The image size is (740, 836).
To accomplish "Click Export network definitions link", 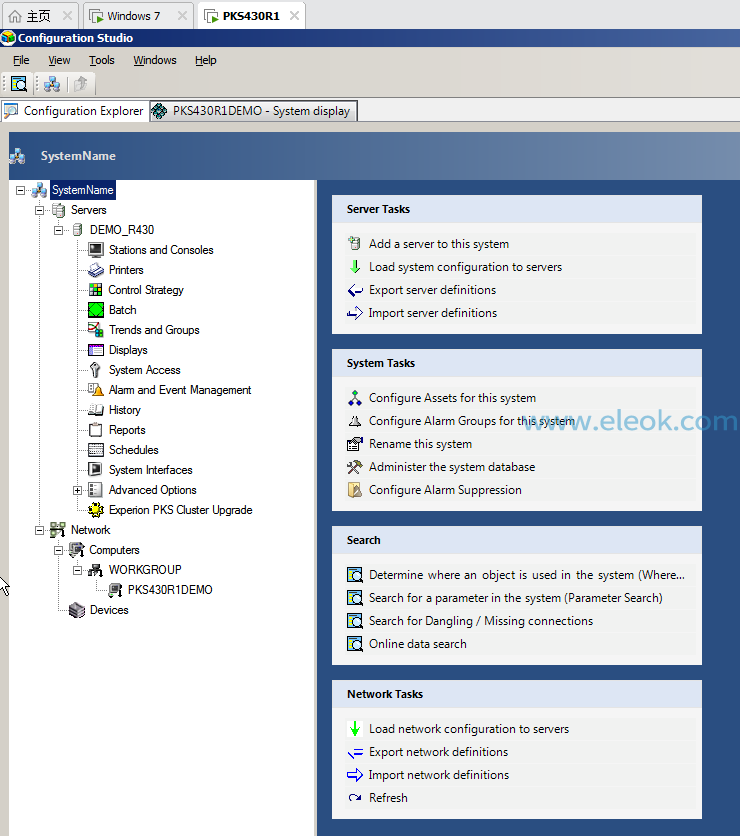I will [438, 751].
